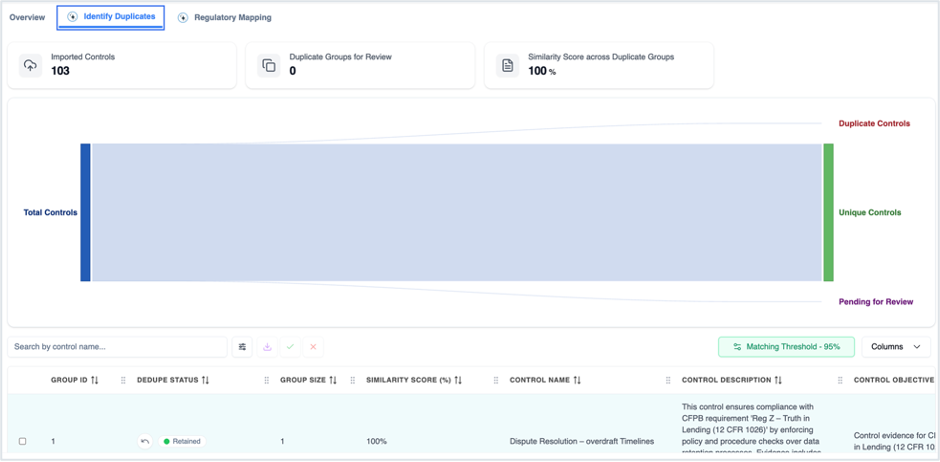Open the Regulatory Mapping tab
Viewport: 940px width, 462px height.
224,18
